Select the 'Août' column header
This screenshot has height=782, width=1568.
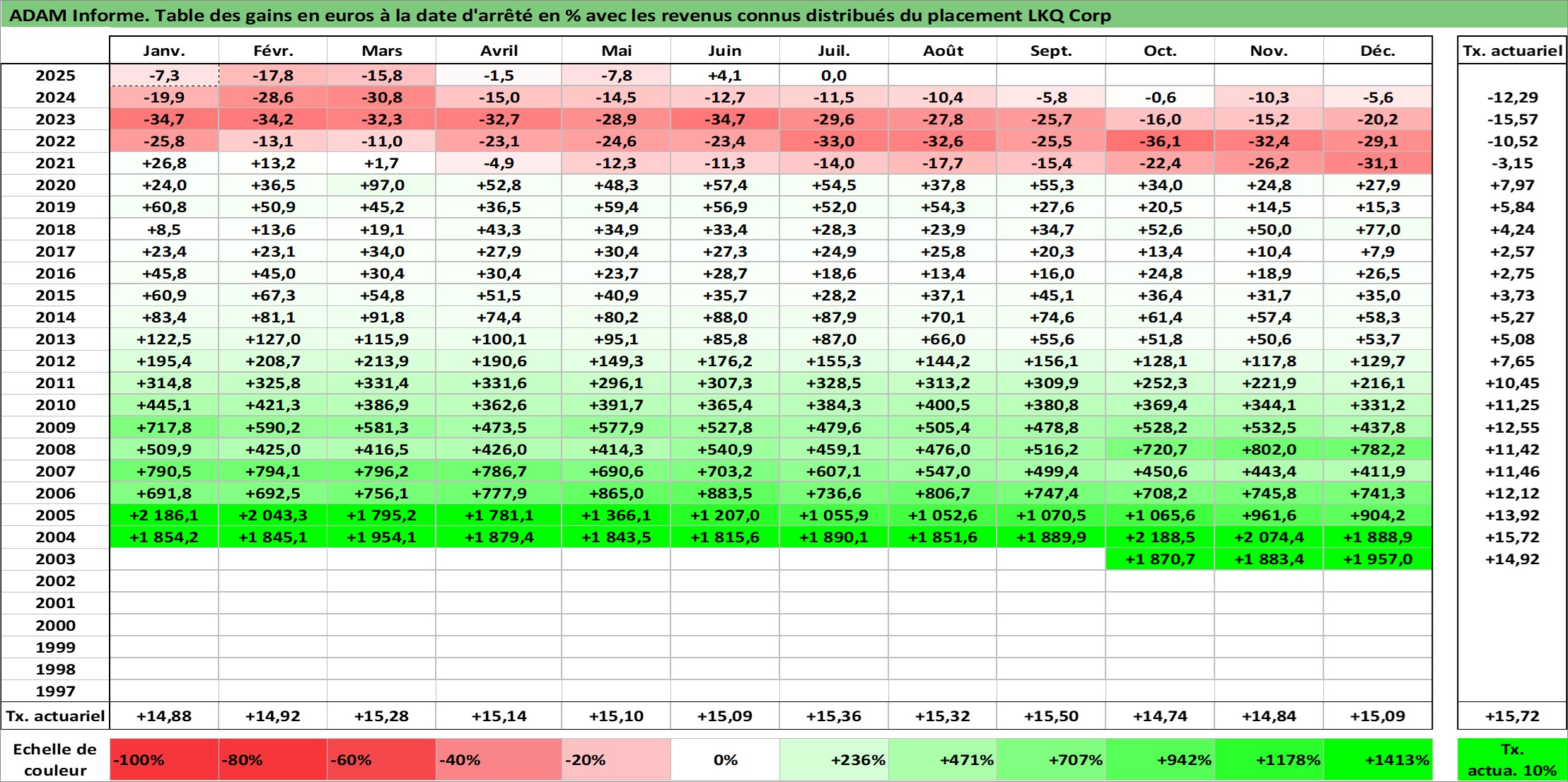coord(943,51)
